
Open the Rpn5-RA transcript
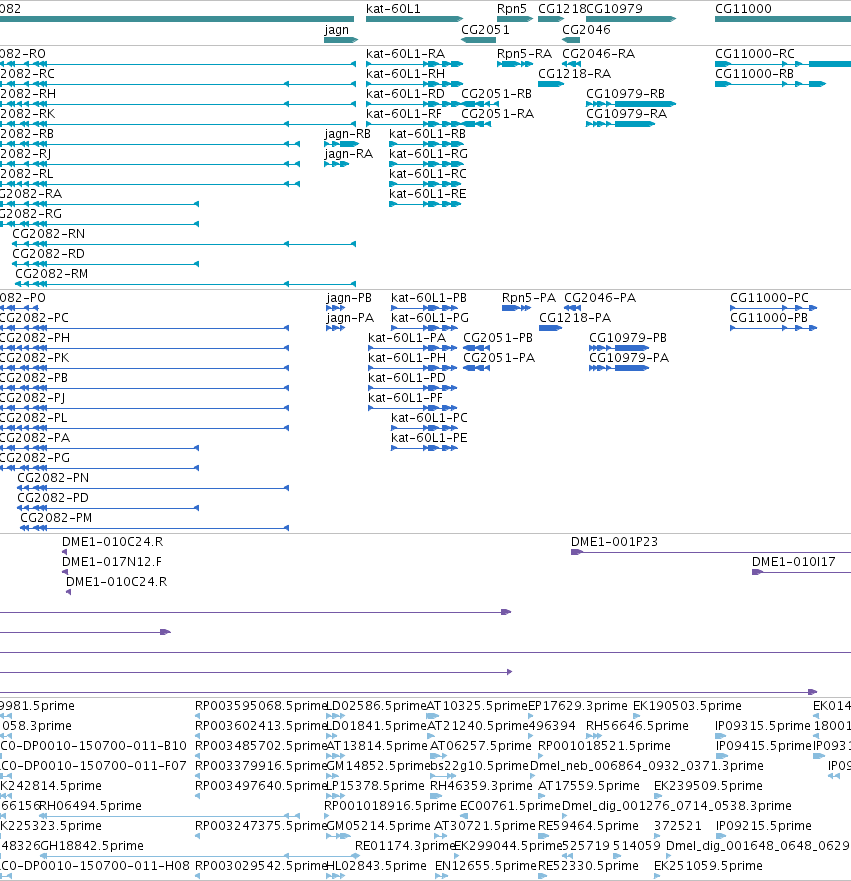[515, 64]
